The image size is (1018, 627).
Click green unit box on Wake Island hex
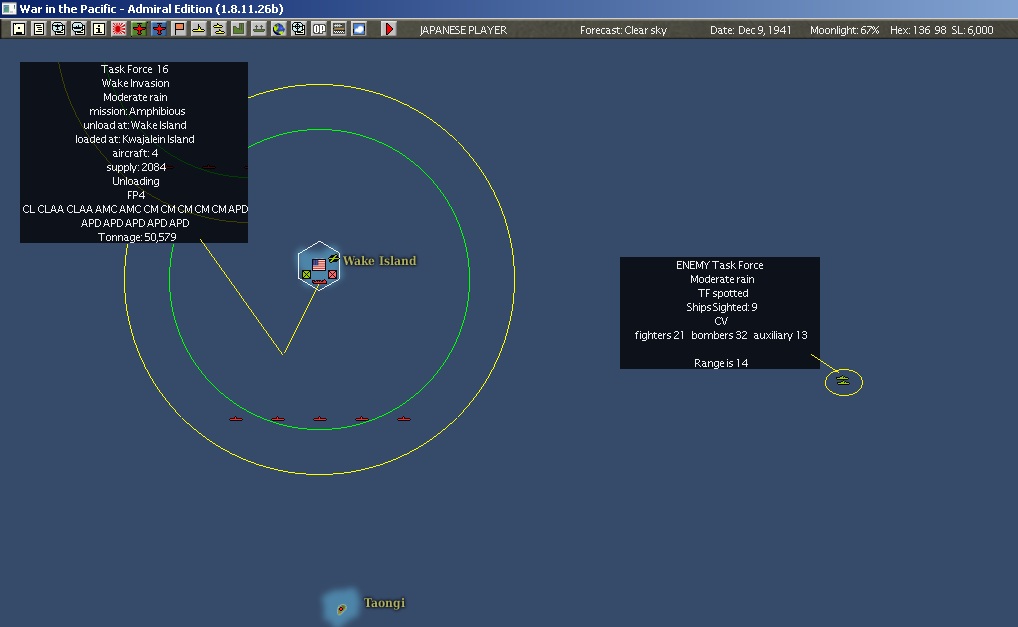[x=306, y=275]
